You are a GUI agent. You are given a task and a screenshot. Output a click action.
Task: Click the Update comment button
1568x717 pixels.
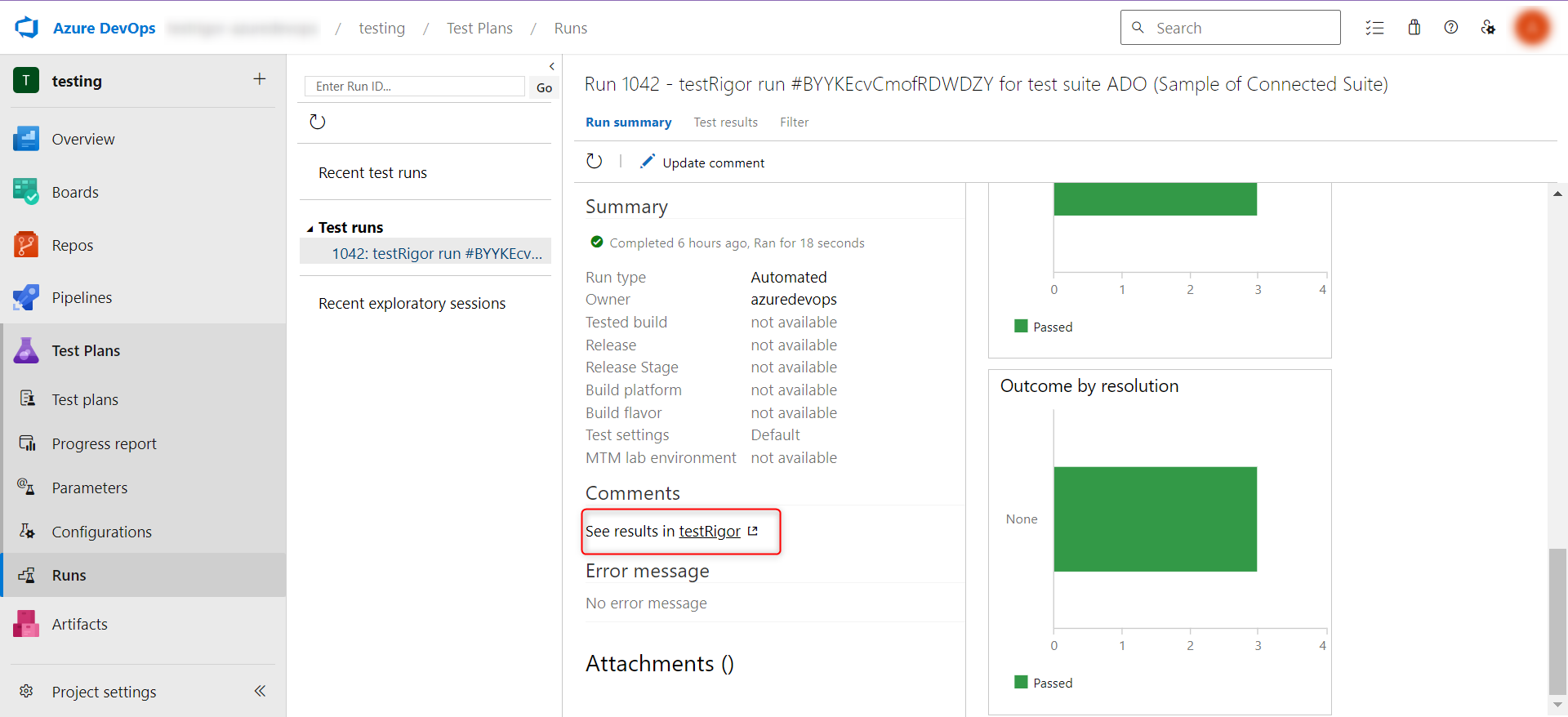[x=703, y=163]
